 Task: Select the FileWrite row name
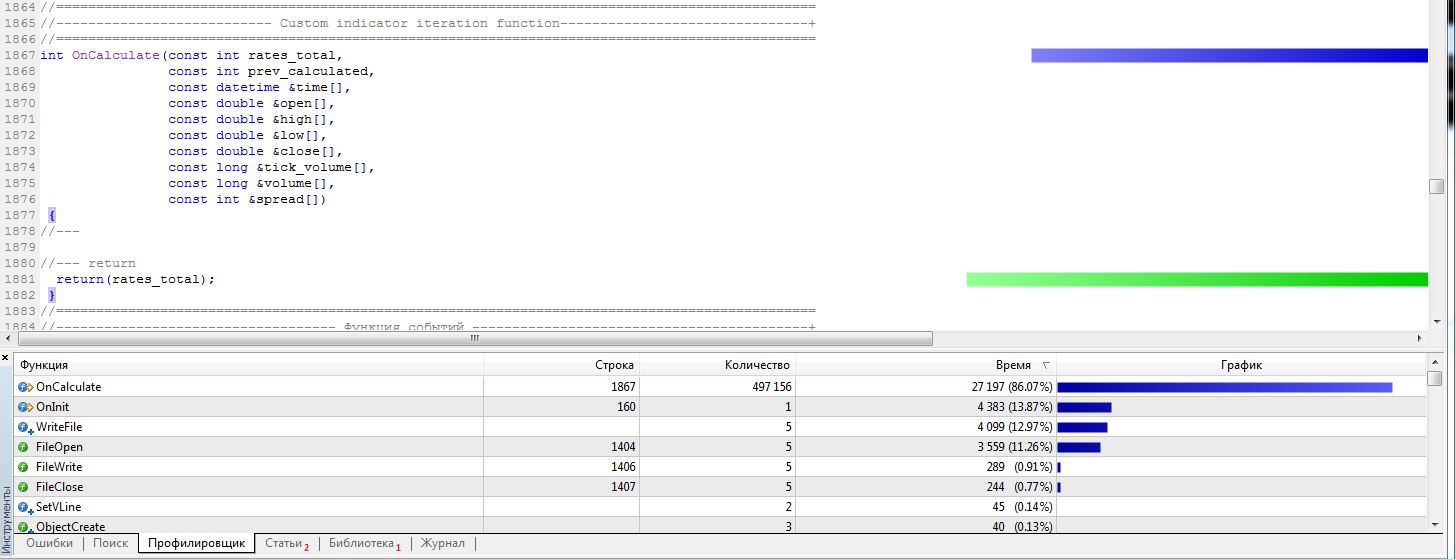pos(59,467)
